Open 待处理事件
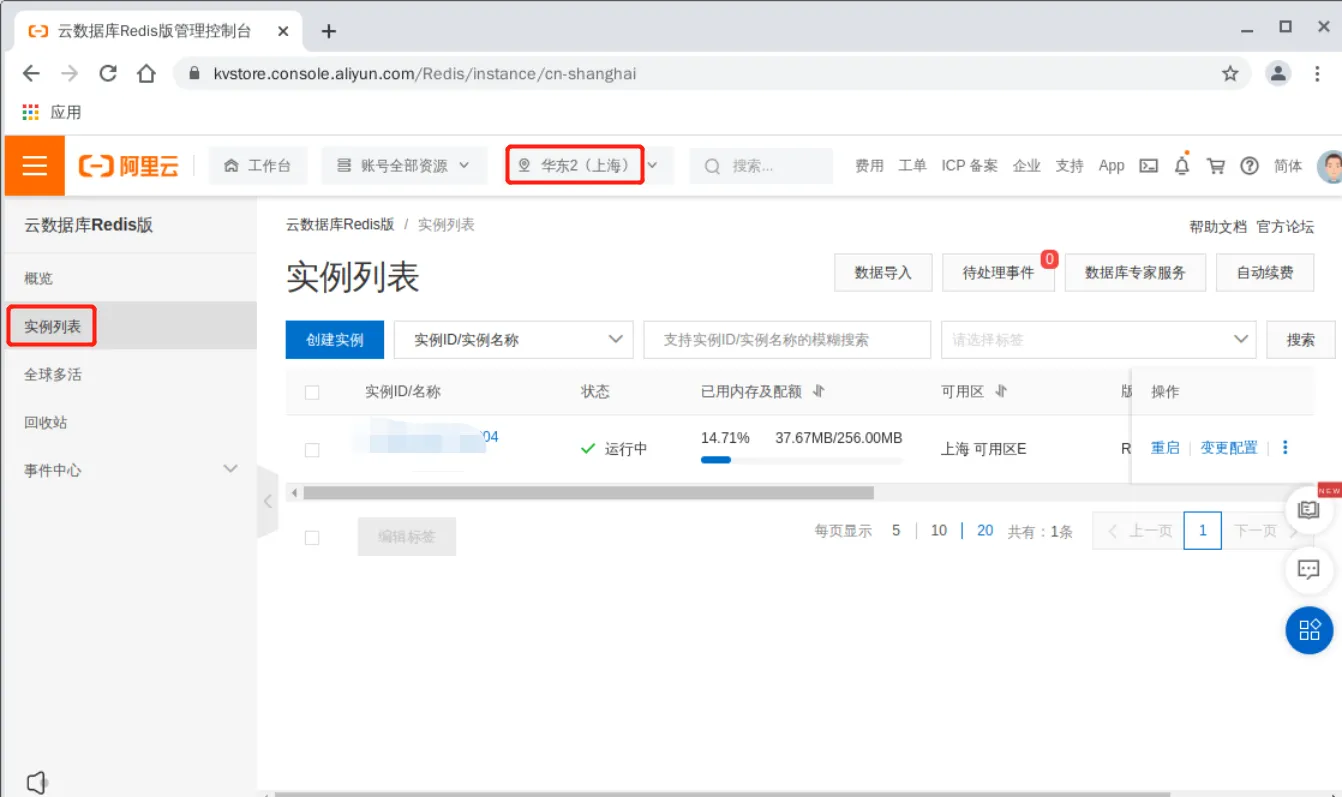This screenshot has width=1342, height=797. click(998, 272)
